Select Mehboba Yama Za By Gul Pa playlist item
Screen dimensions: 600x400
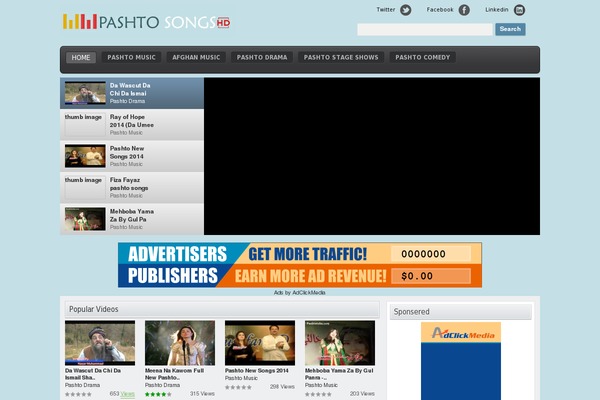132,219
